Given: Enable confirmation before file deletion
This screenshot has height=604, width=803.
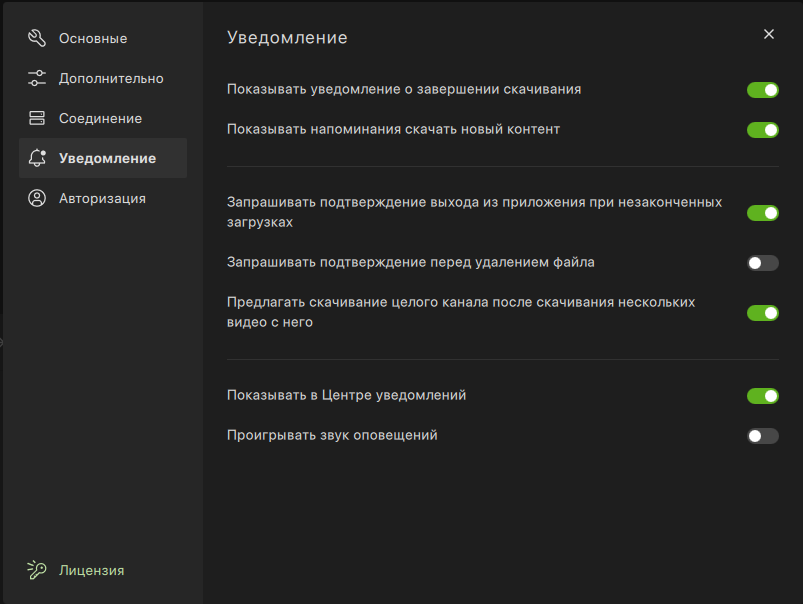Looking at the screenshot, I should pos(762,263).
